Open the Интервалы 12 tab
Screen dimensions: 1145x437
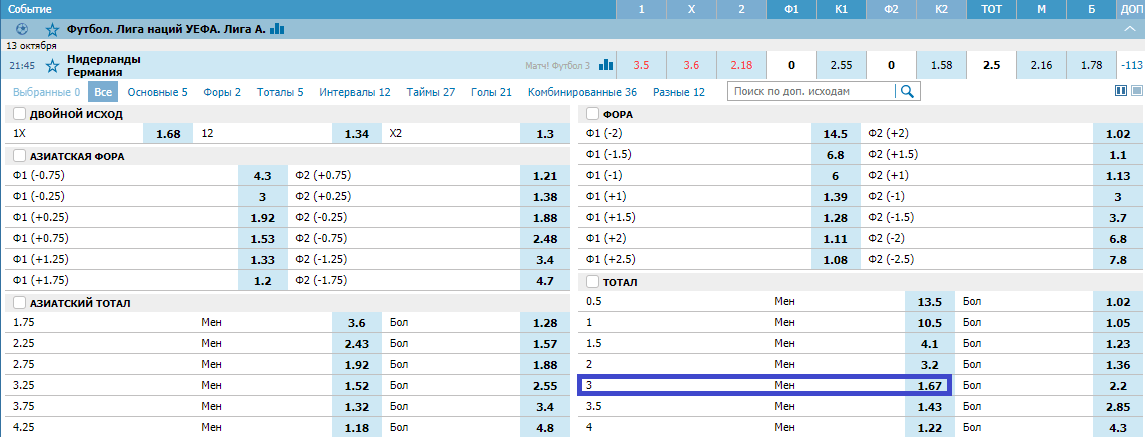pos(355,92)
